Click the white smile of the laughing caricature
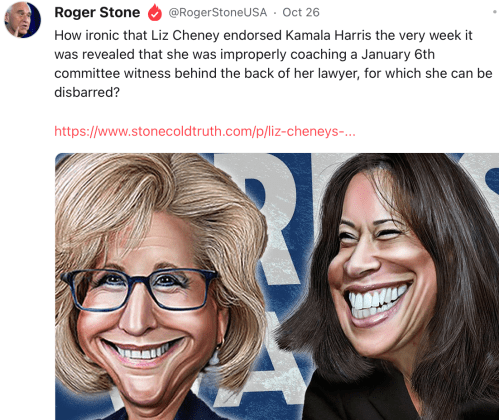Viewport: 499px width, 420px height. click(378, 301)
